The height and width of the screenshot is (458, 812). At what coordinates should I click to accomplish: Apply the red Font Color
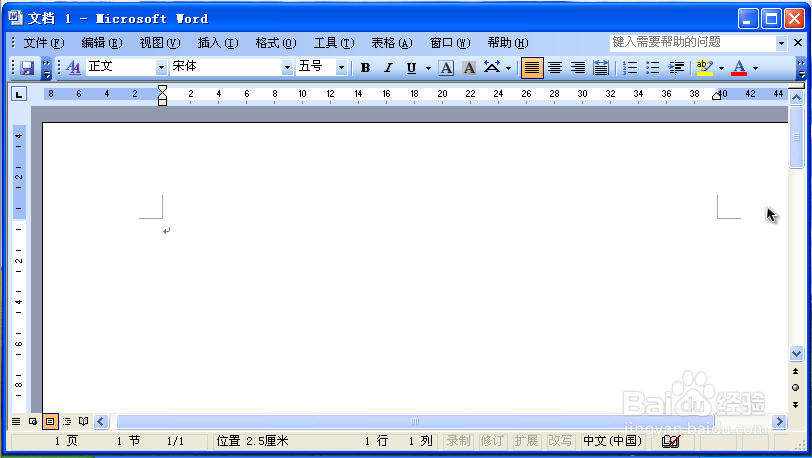tap(739, 67)
